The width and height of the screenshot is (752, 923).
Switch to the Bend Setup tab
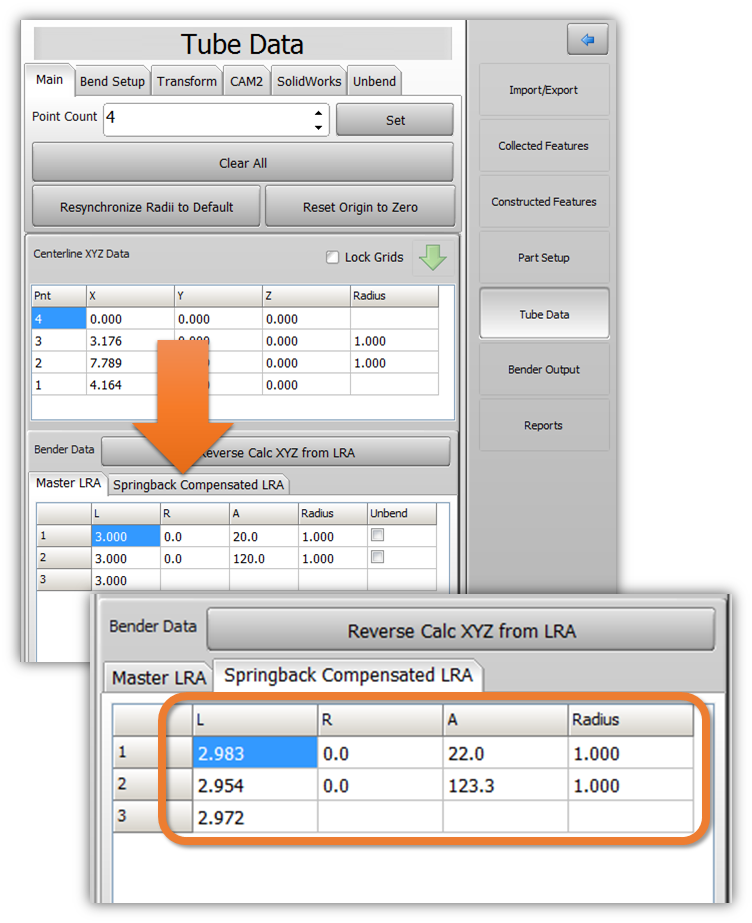coord(112,81)
